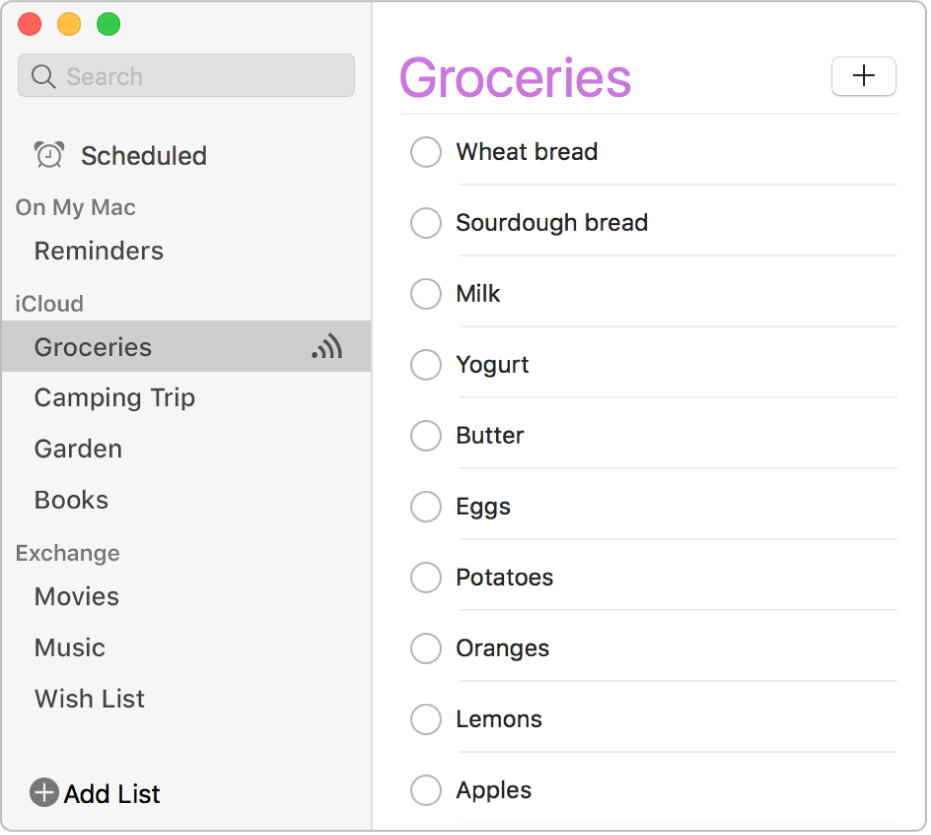Open the Scheduled smart list
This screenshot has height=835, width=931.
coord(143,155)
